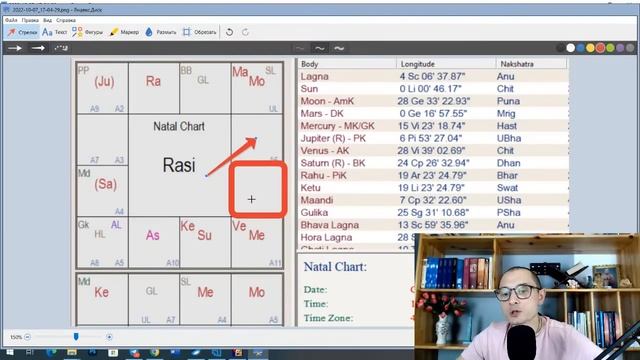Screen dimensions: 640x360
Task: Click the Lagna row in table
Action: point(433,76)
